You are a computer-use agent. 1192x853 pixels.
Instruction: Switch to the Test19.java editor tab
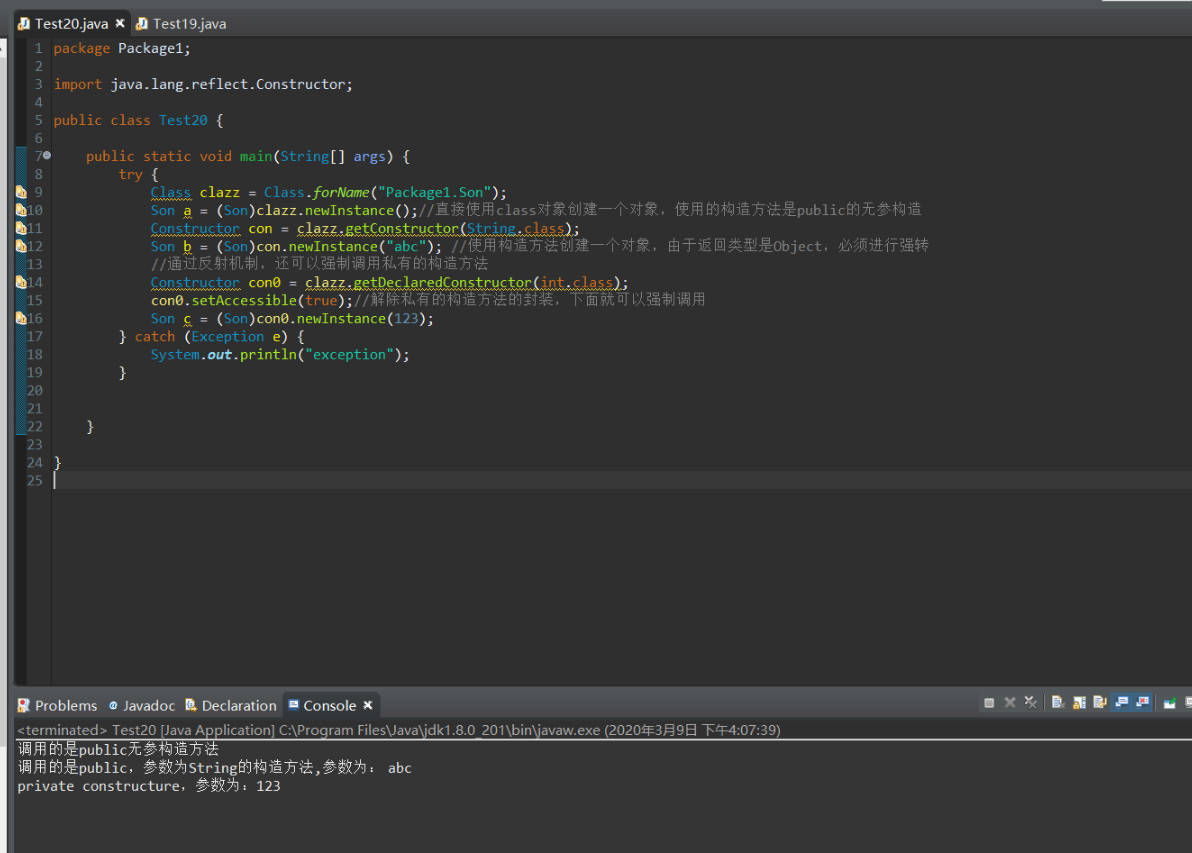coord(188,23)
